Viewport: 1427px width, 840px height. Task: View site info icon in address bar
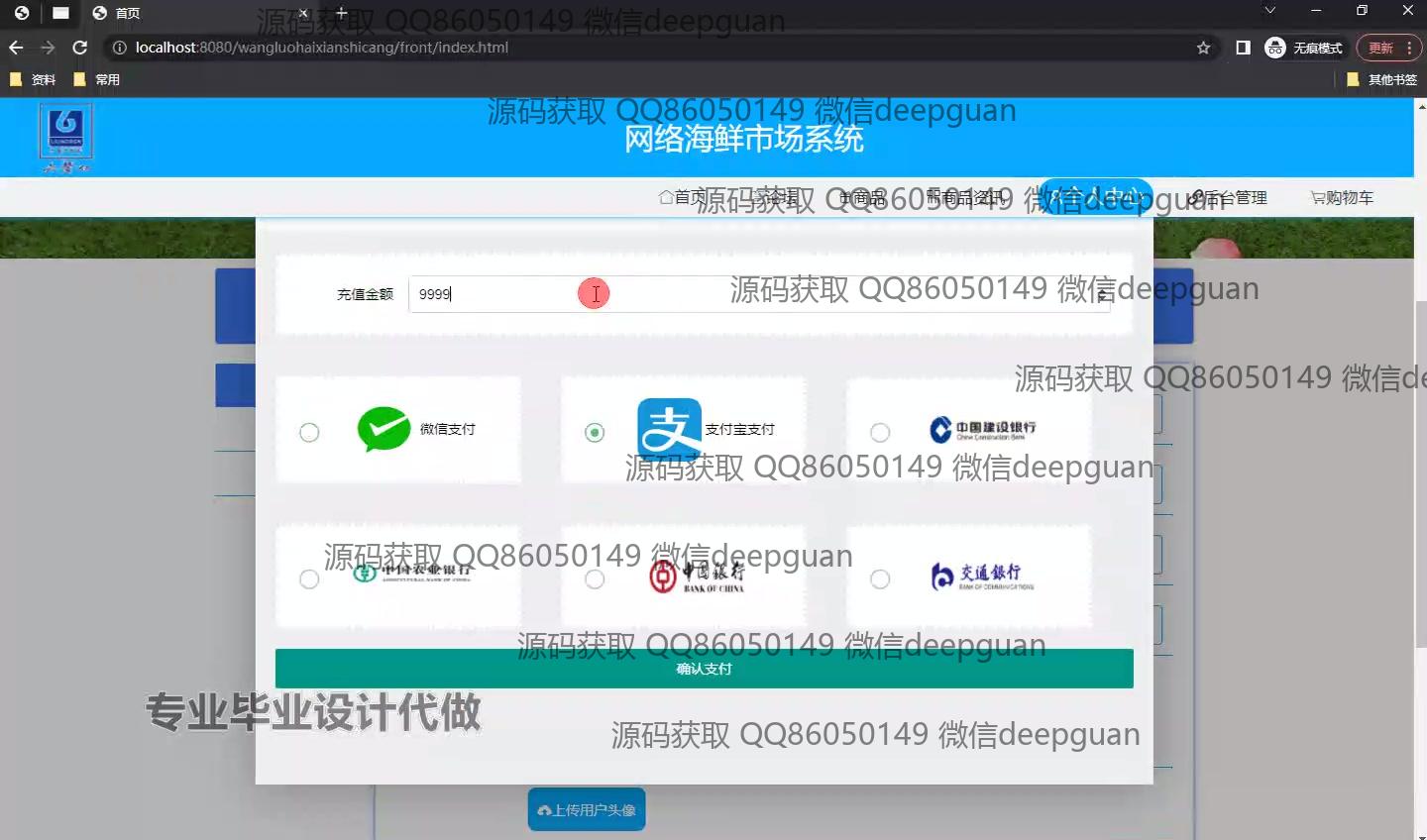pos(119,48)
